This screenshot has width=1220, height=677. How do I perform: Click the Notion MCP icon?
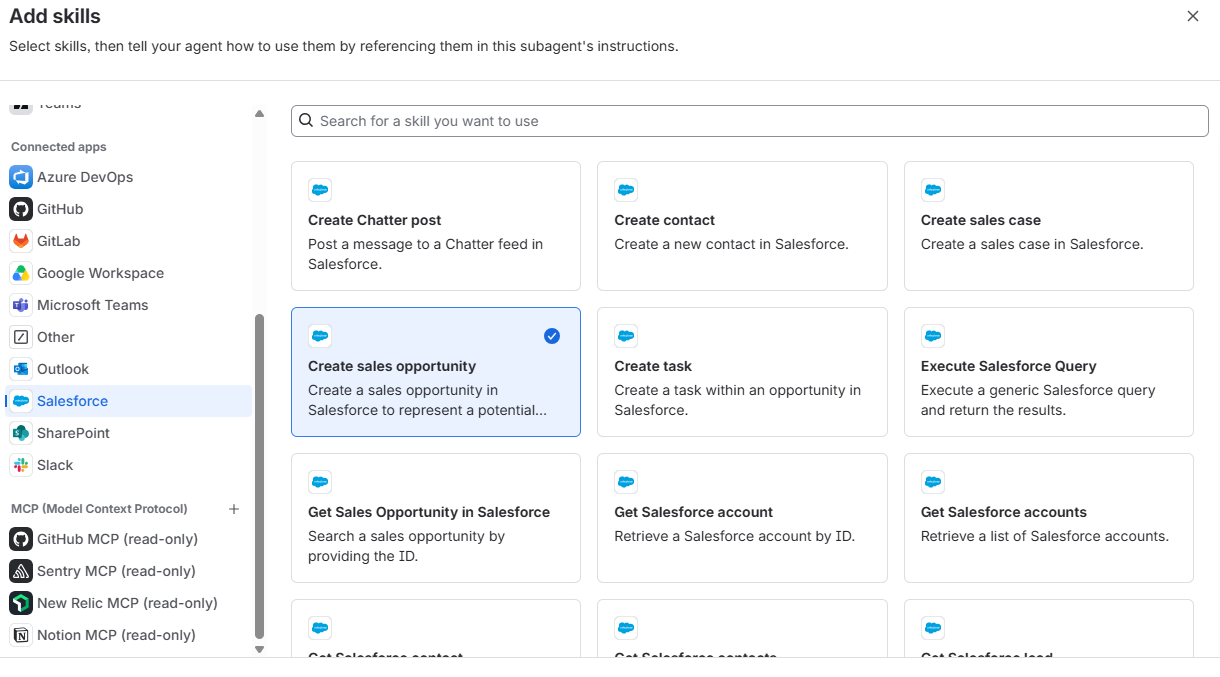point(21,635)
